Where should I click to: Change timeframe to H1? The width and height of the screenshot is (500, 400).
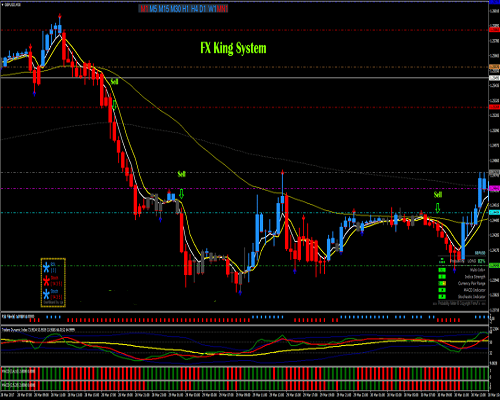pyautogui.click(x=185, y=9)
